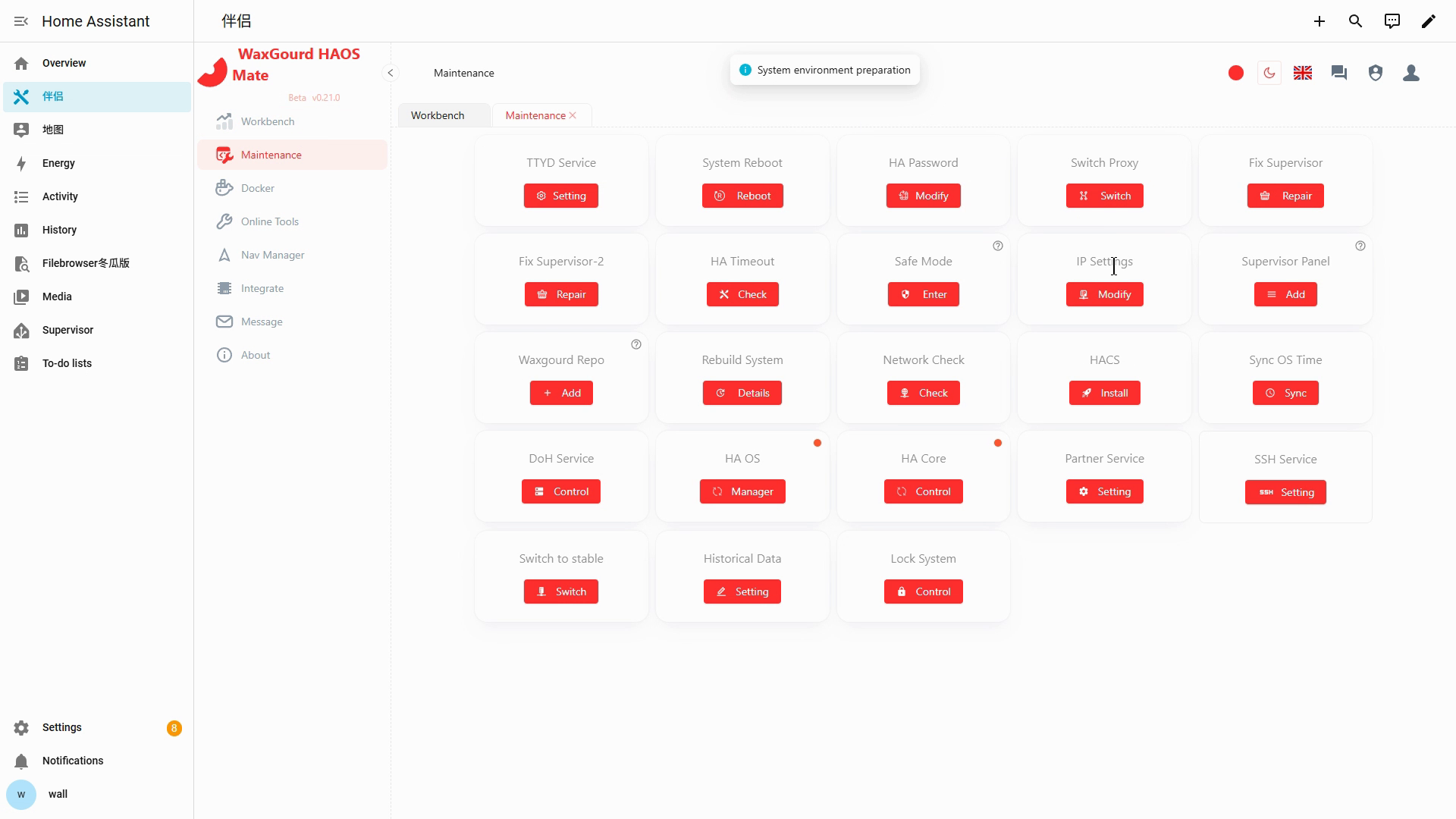Open Workbench in WaxGourd menu
This screenshot has height=819, width=1456.
pos(292,121)
